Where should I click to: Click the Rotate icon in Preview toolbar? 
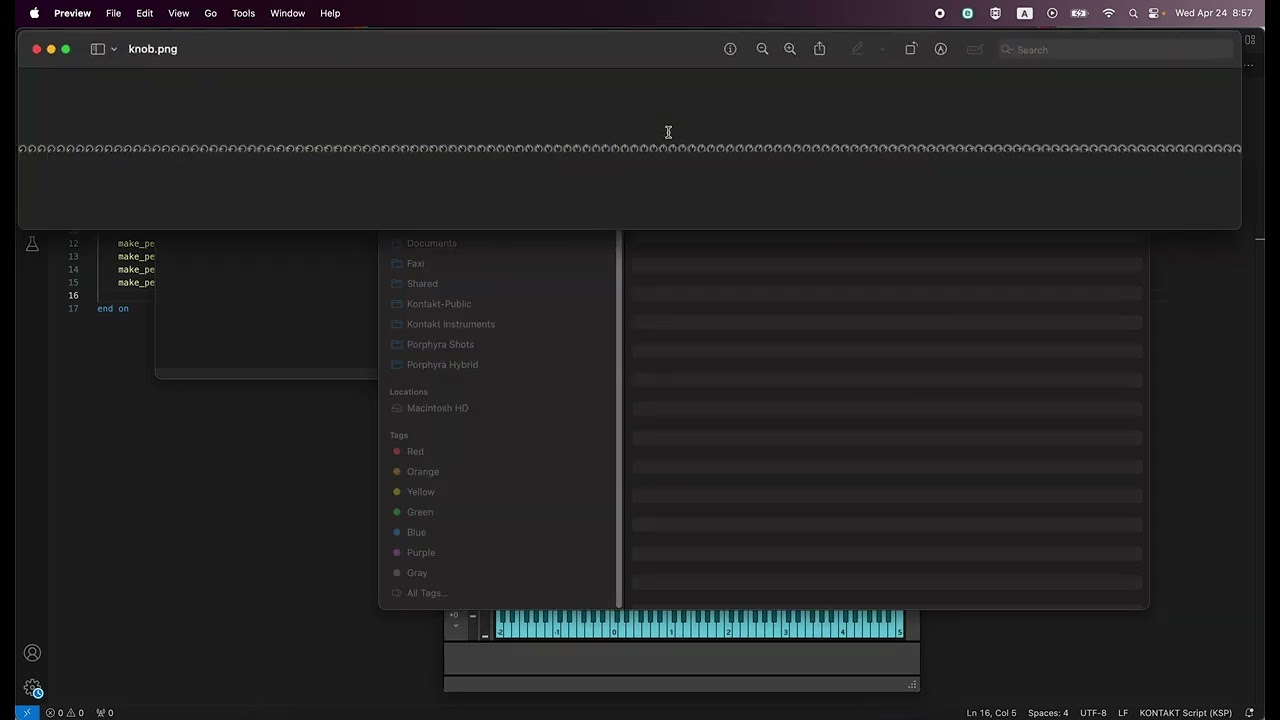pyautogui.click(x=910, y=49)
